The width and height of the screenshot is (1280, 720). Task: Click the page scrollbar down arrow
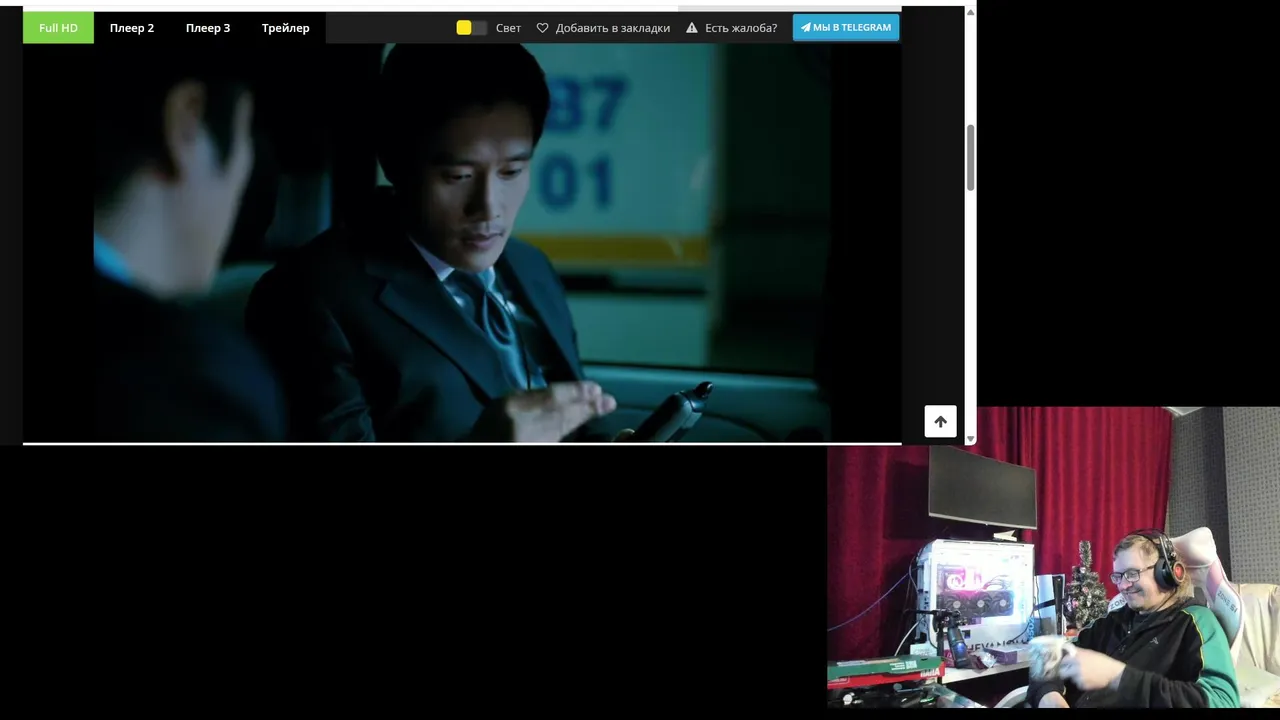970,438
